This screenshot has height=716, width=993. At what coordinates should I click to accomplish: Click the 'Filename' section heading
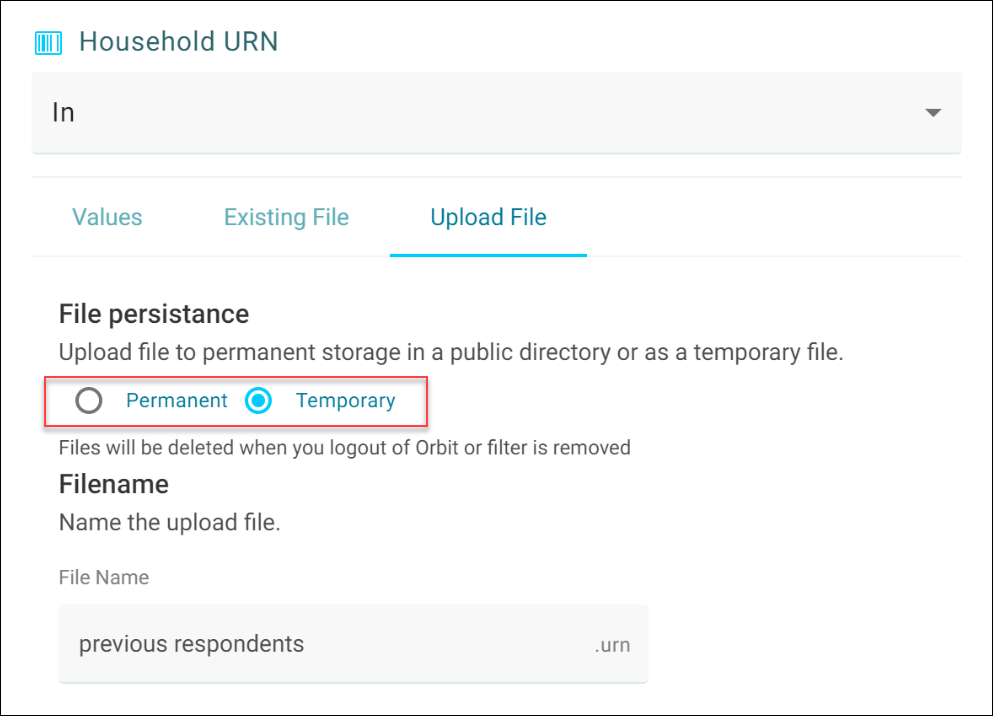point(114,484)
